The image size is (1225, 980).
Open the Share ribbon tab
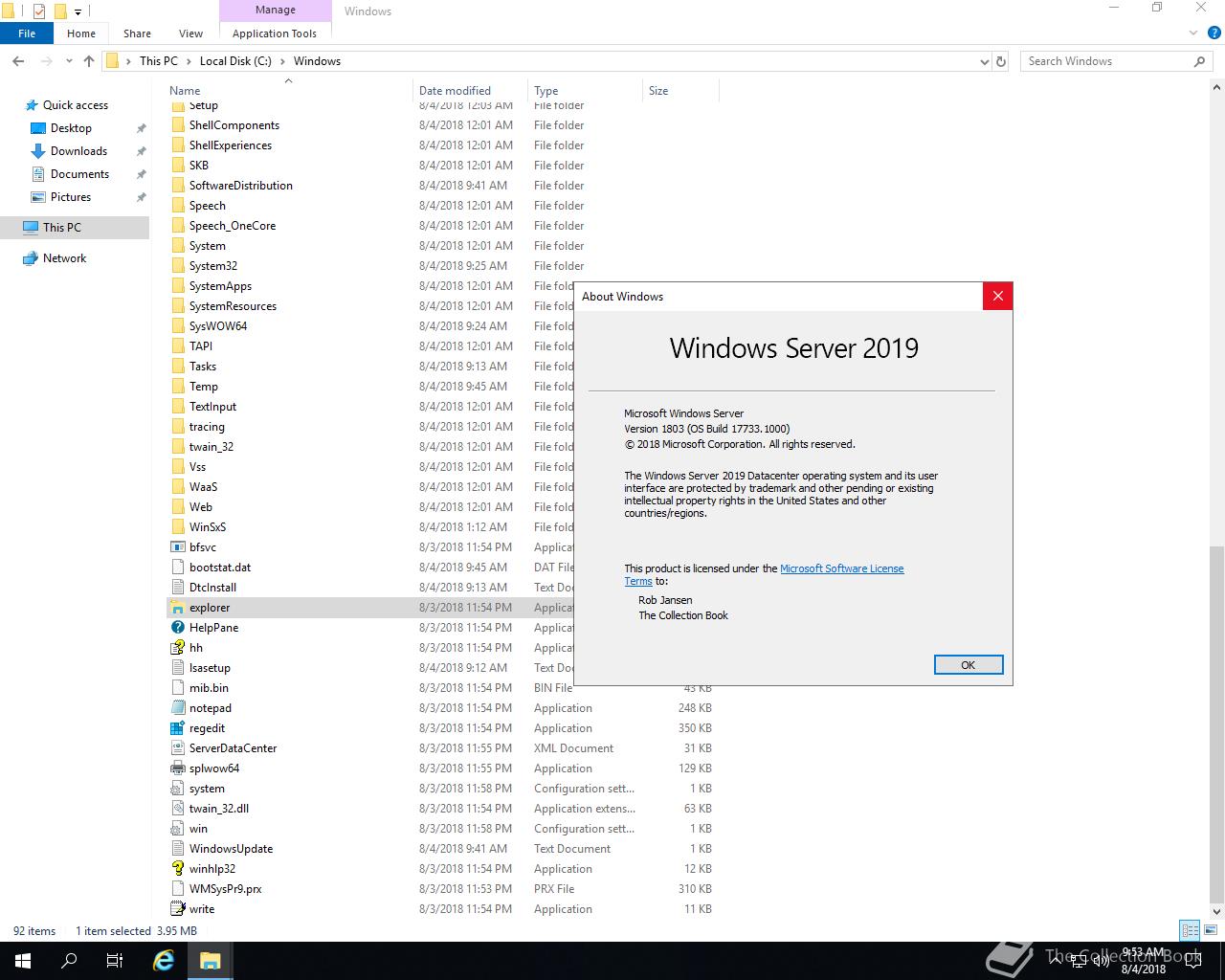coord(137,33)
